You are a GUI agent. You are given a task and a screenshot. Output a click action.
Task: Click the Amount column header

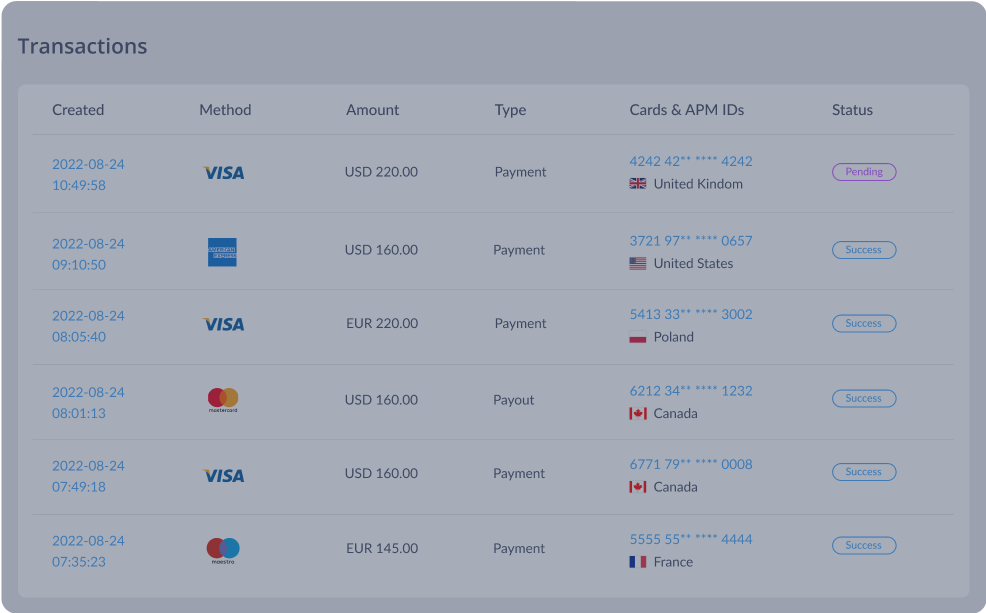[x=372, y=110]
